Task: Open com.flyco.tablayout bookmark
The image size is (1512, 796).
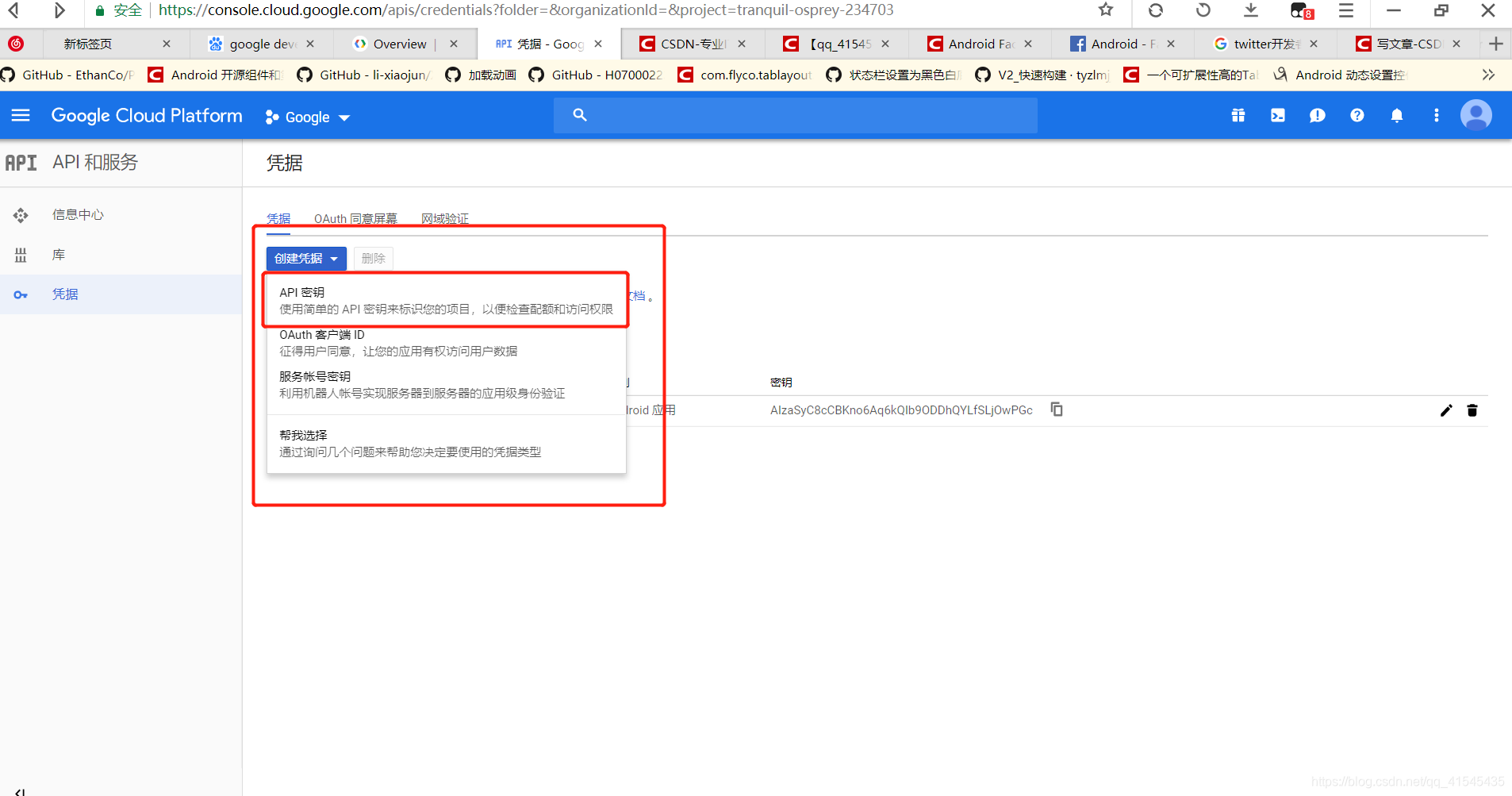Action: [x=746, y=75]
